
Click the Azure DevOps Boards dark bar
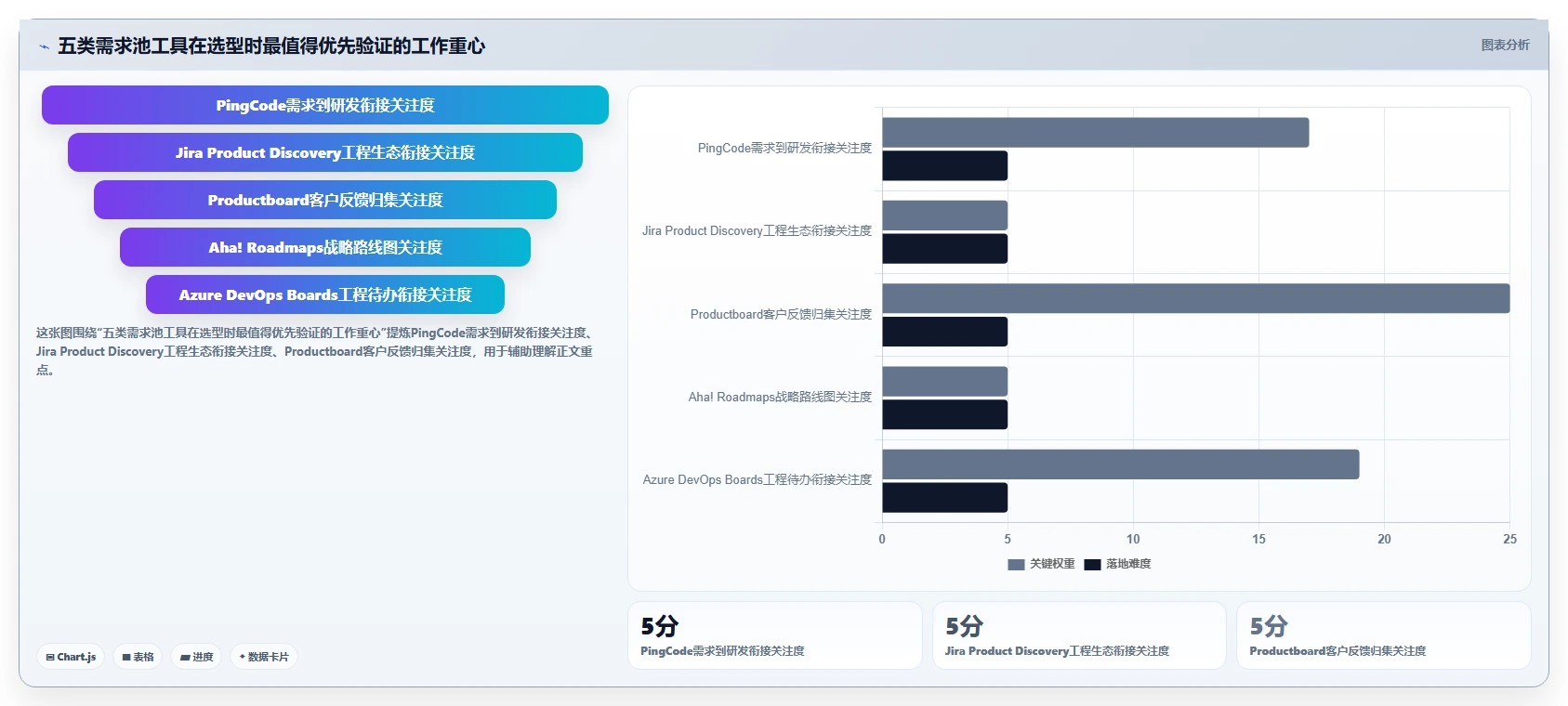(x=945, y=497)
